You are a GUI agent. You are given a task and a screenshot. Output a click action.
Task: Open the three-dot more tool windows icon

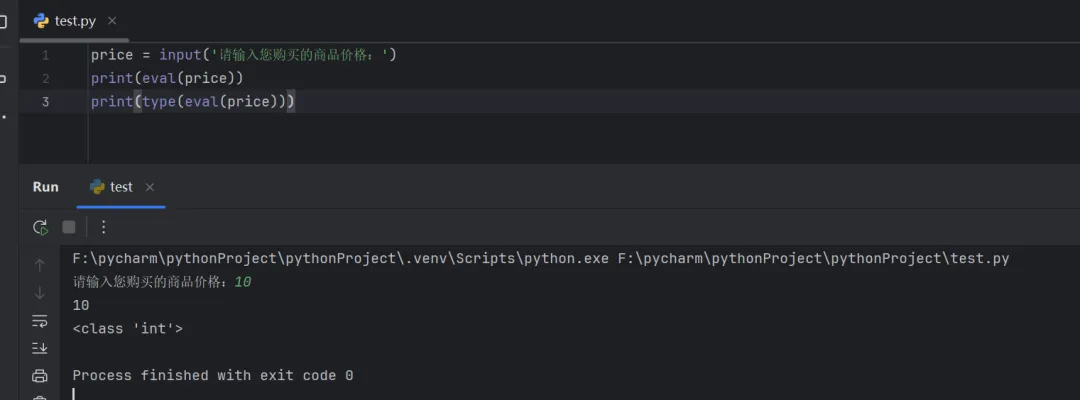(4, 117)
